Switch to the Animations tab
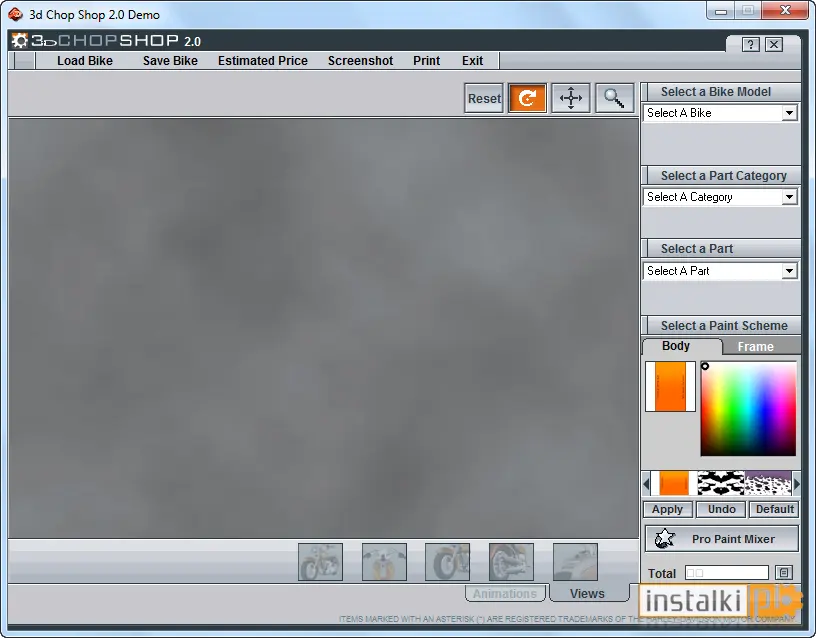The width and height of the screenshot is (816, 638). (x=505, y=593)
